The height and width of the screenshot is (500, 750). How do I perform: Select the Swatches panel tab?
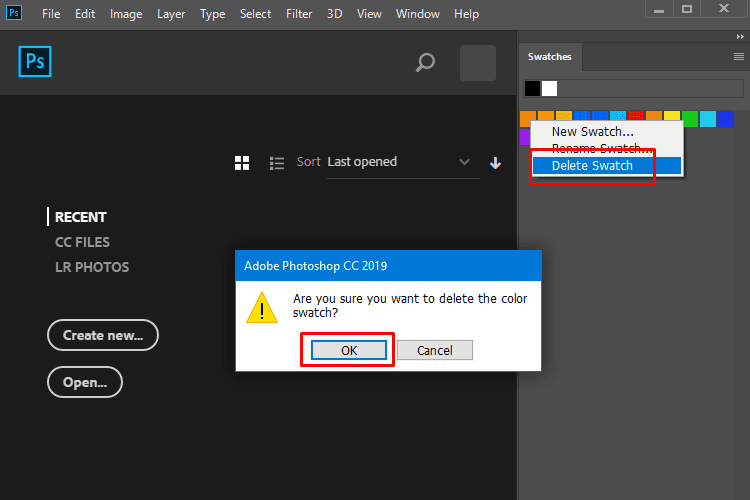pos(550,56)
